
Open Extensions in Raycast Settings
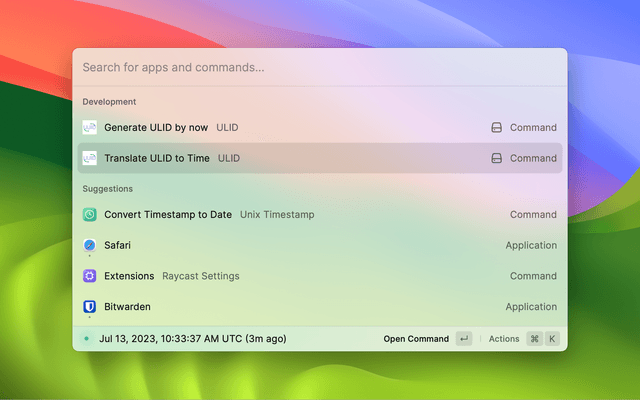point(129,276)
